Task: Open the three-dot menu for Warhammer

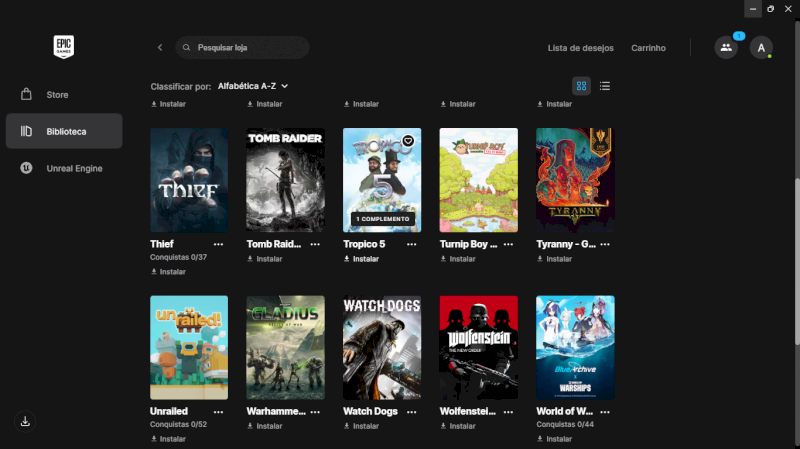Action: pyautogui.click(x=315, y=412)
